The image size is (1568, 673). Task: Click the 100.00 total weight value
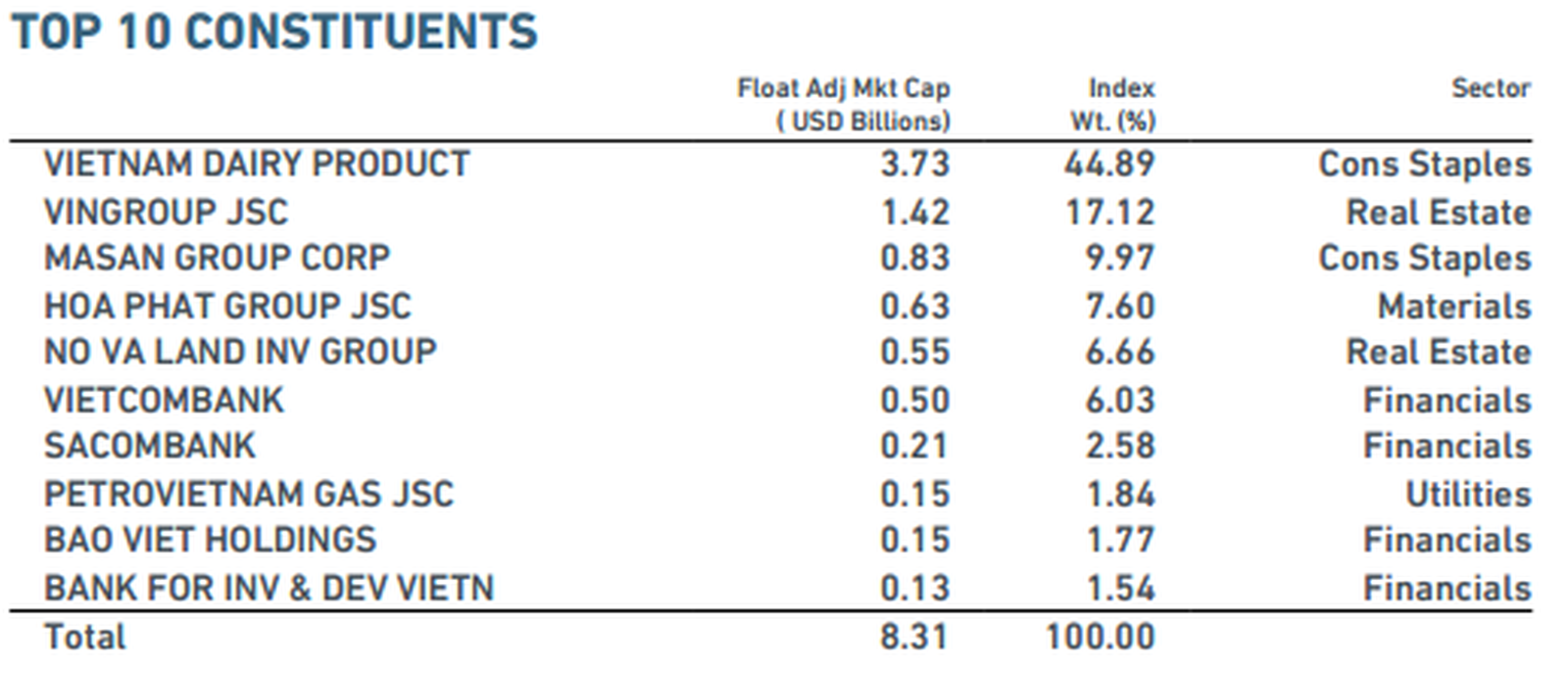[1100, 637]
